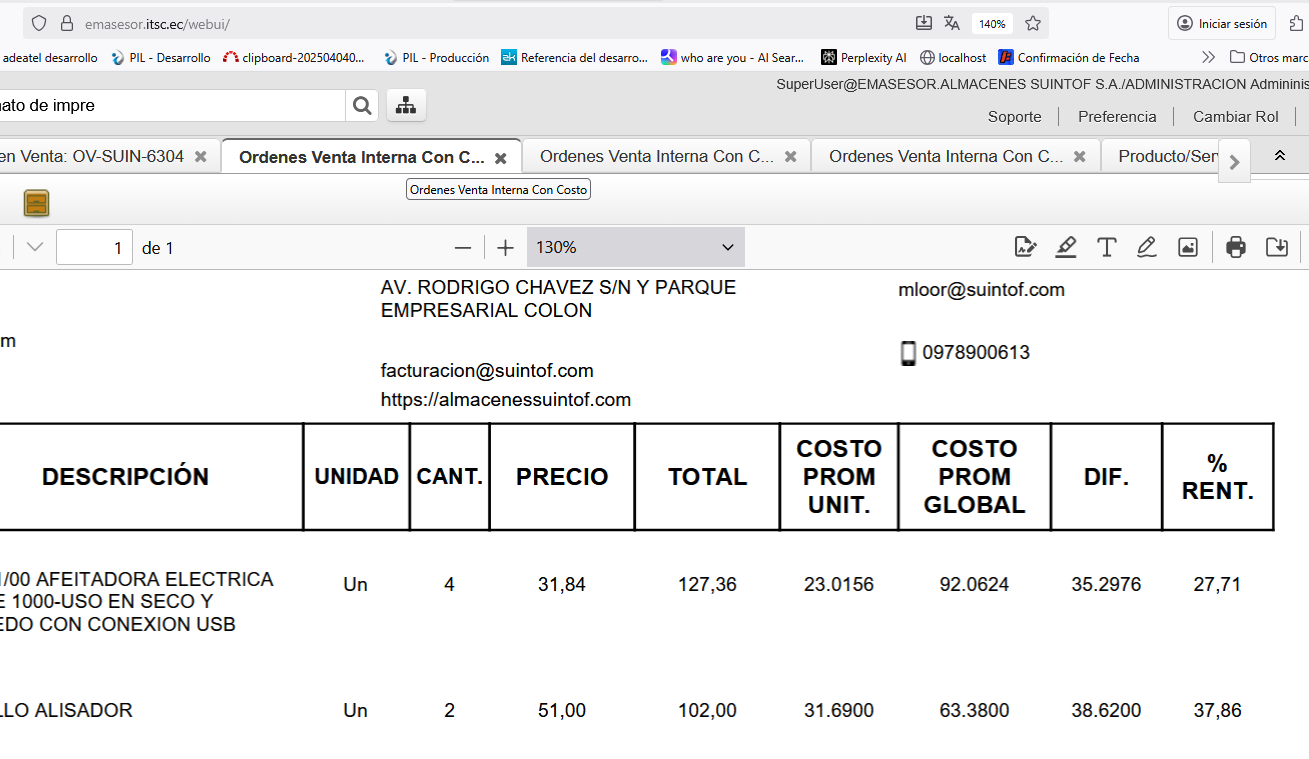Select the add text tool
Viewport: 1309px width, 759px height.
click(1107, 247)
